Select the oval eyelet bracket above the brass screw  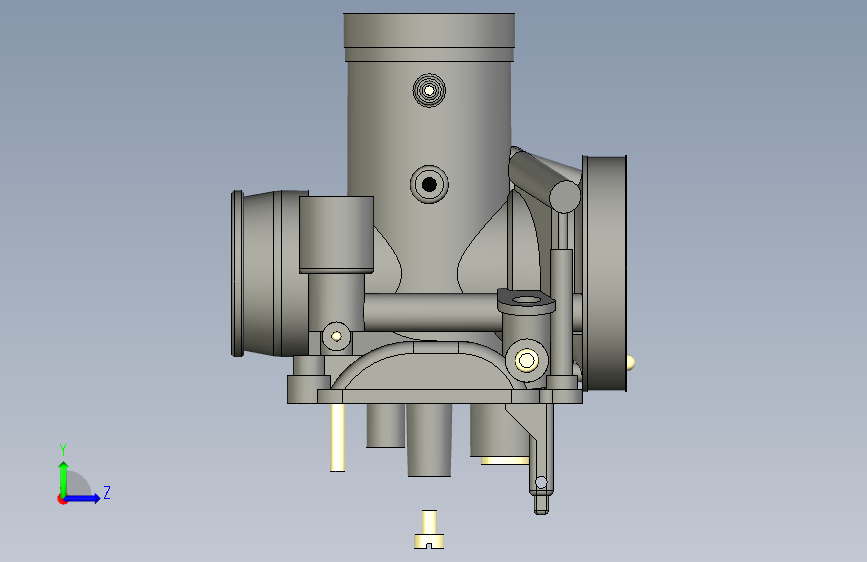(x=526, y=301)
